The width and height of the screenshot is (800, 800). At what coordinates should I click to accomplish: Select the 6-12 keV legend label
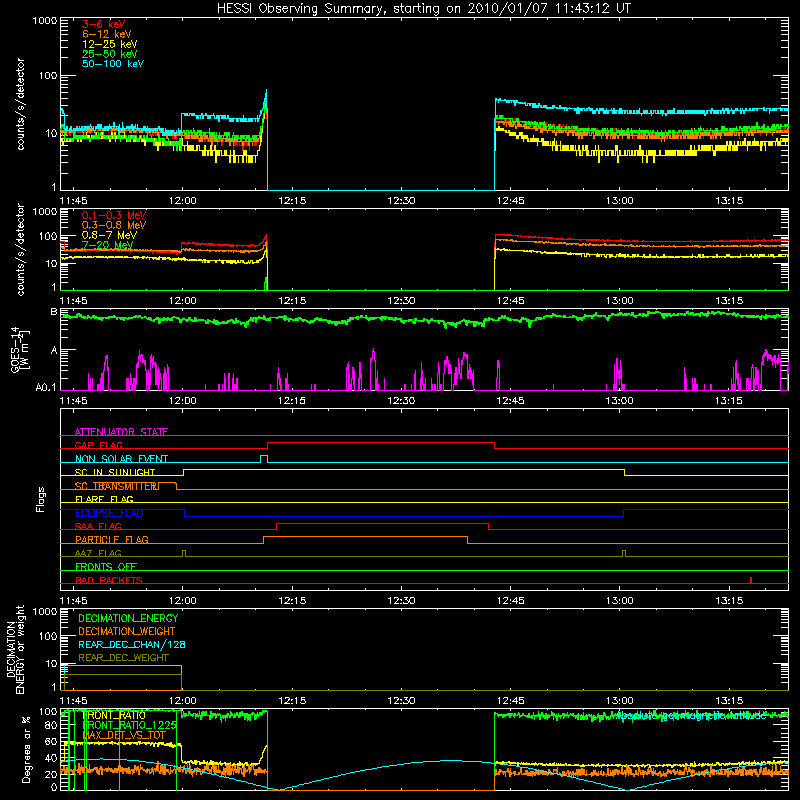click(x=107, y=34)
